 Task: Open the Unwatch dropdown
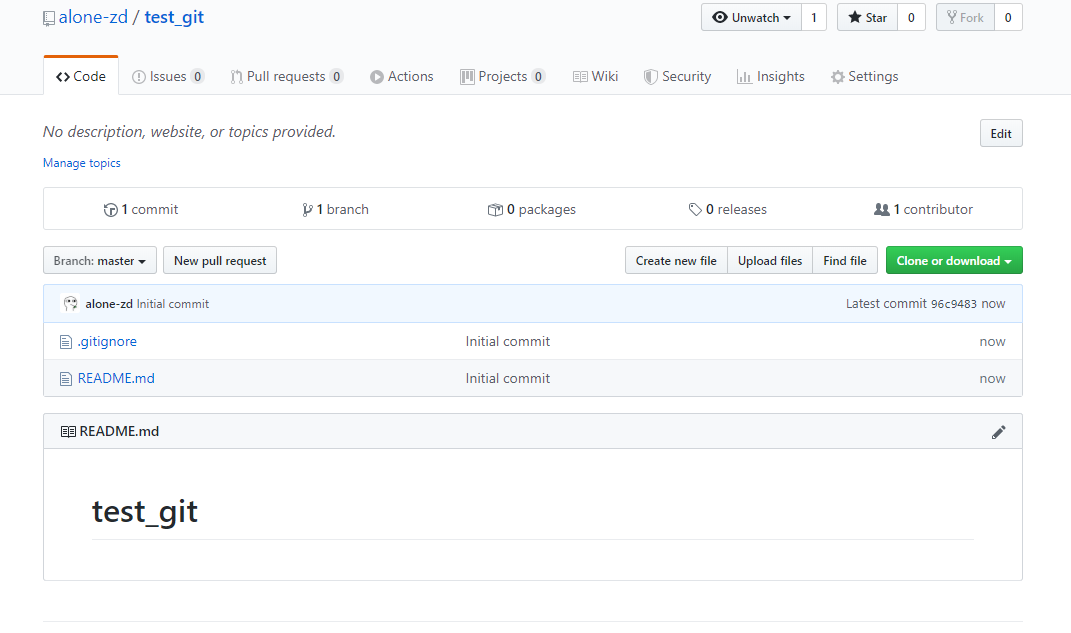751,18
